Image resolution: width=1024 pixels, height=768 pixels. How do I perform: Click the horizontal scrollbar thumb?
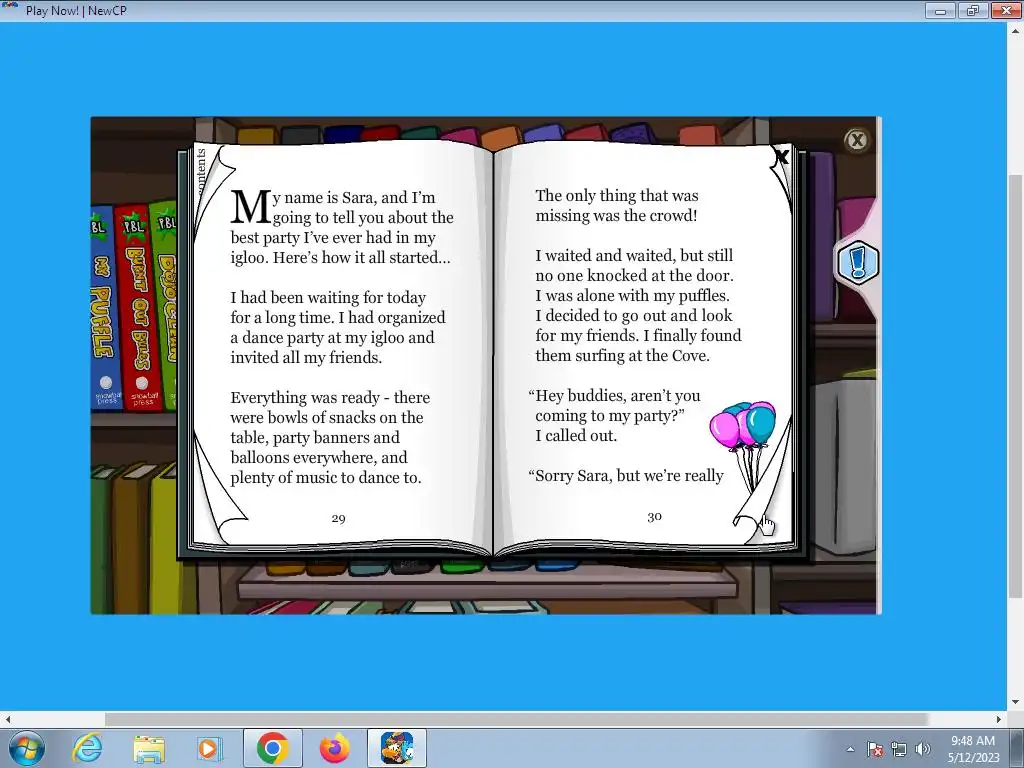pos(516,719)
